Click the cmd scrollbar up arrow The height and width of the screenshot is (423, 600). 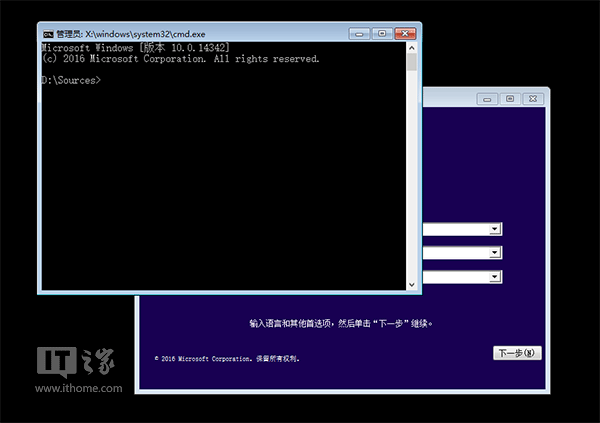click(411, 47)
